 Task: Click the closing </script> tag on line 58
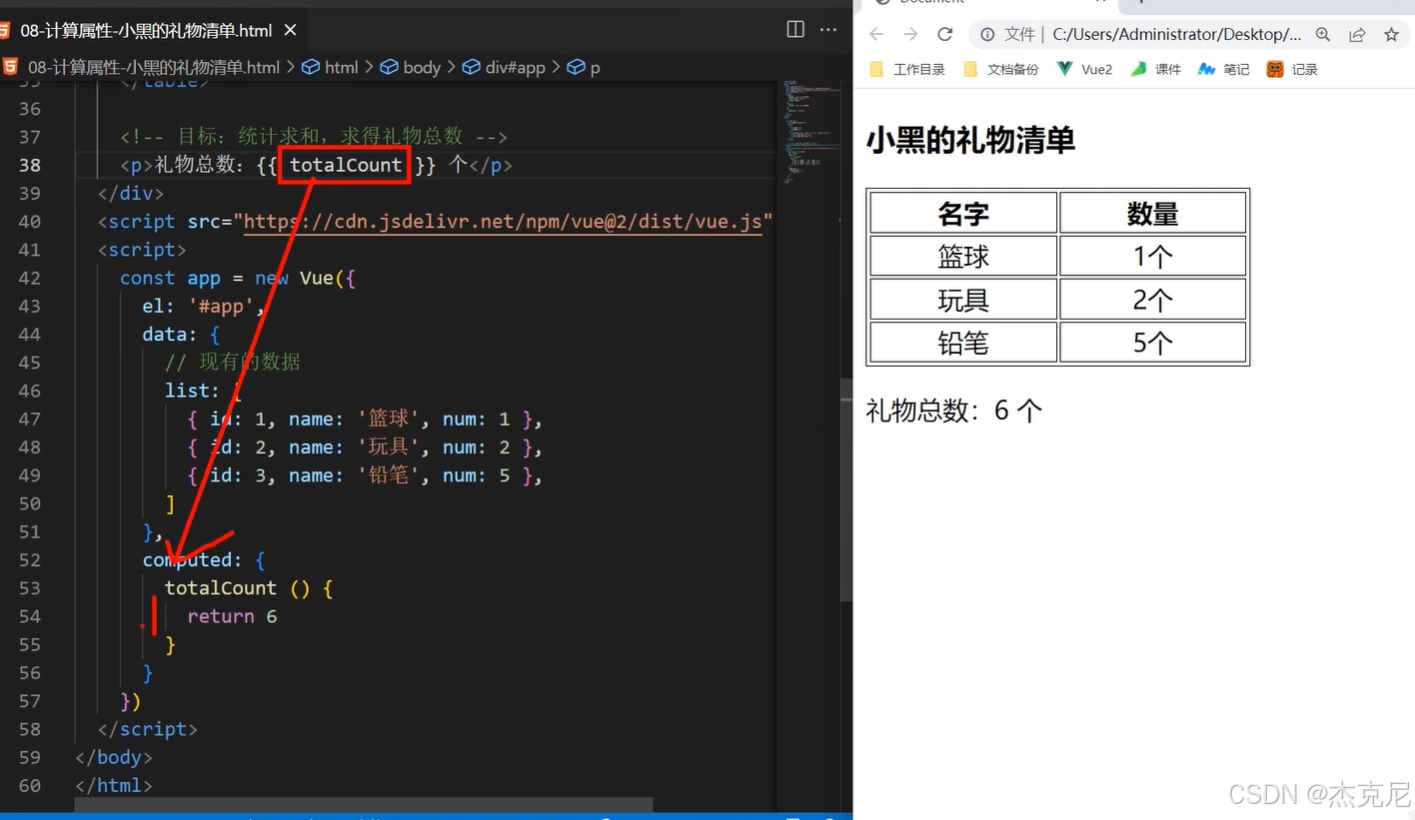tap(148, 729)
